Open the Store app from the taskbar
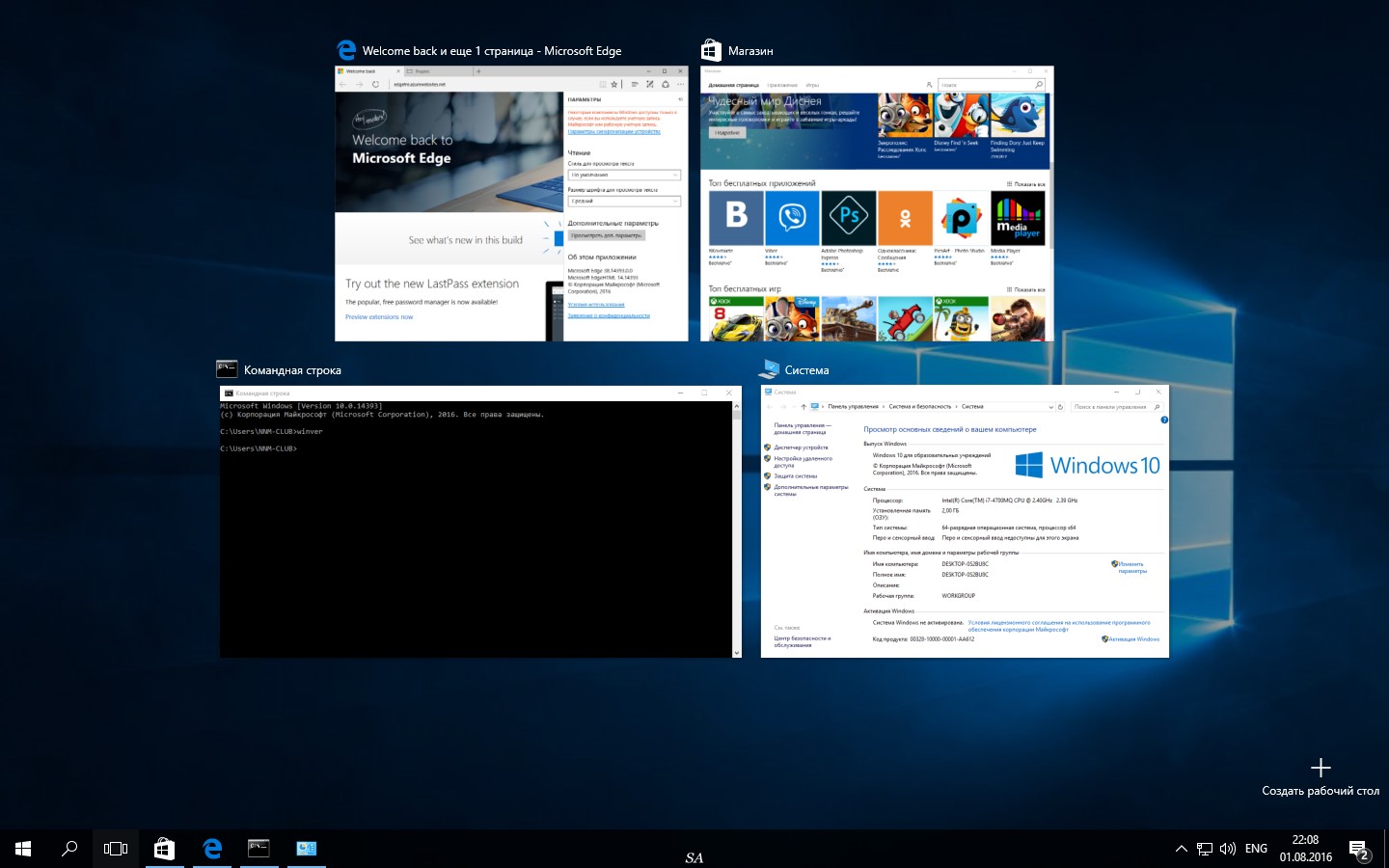1389x868 pixels. pos(164,849)
